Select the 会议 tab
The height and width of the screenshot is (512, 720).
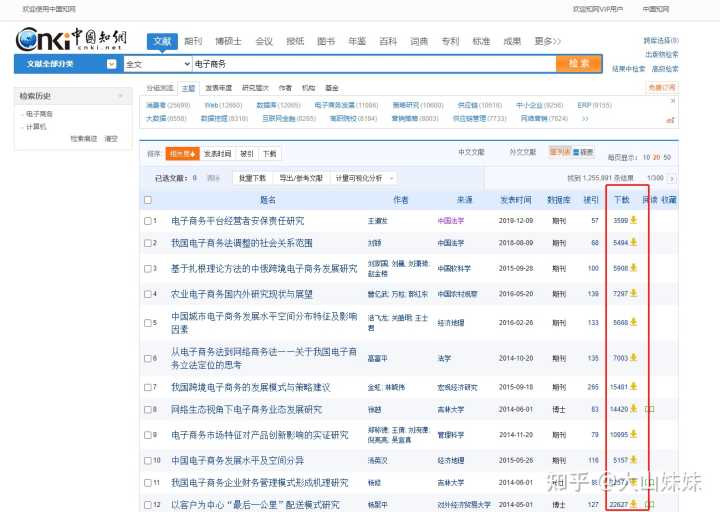pos(264,41)
